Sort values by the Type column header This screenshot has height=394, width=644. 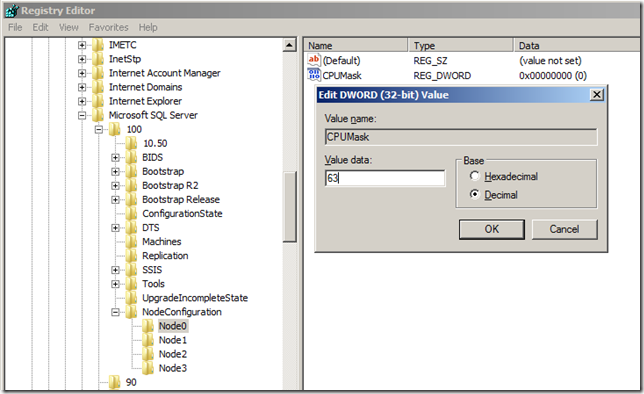[461, 45]
